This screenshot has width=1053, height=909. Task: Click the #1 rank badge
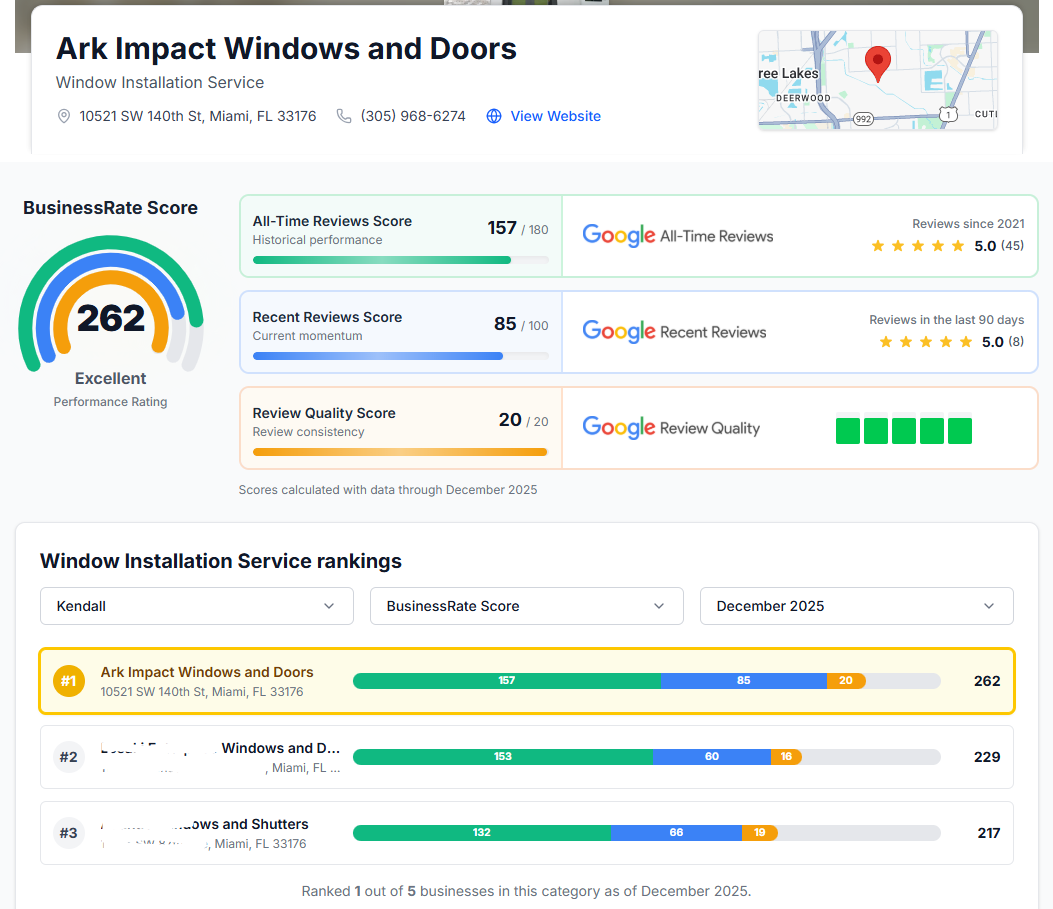click(68, 681)
